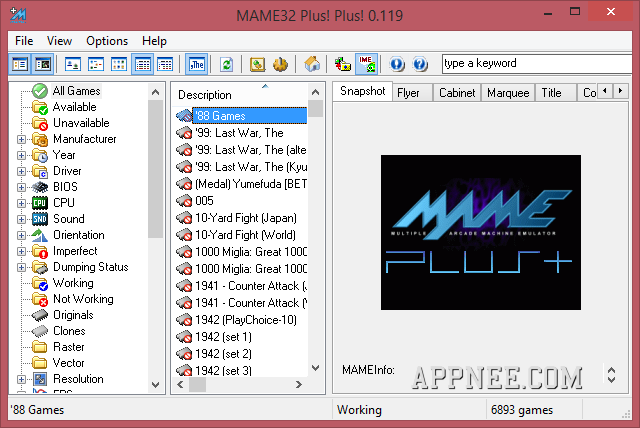Image resolution: width=640 pixels, height=428 pixels.
Task: Select the Originals folder
Action: (x=73, y=315)
